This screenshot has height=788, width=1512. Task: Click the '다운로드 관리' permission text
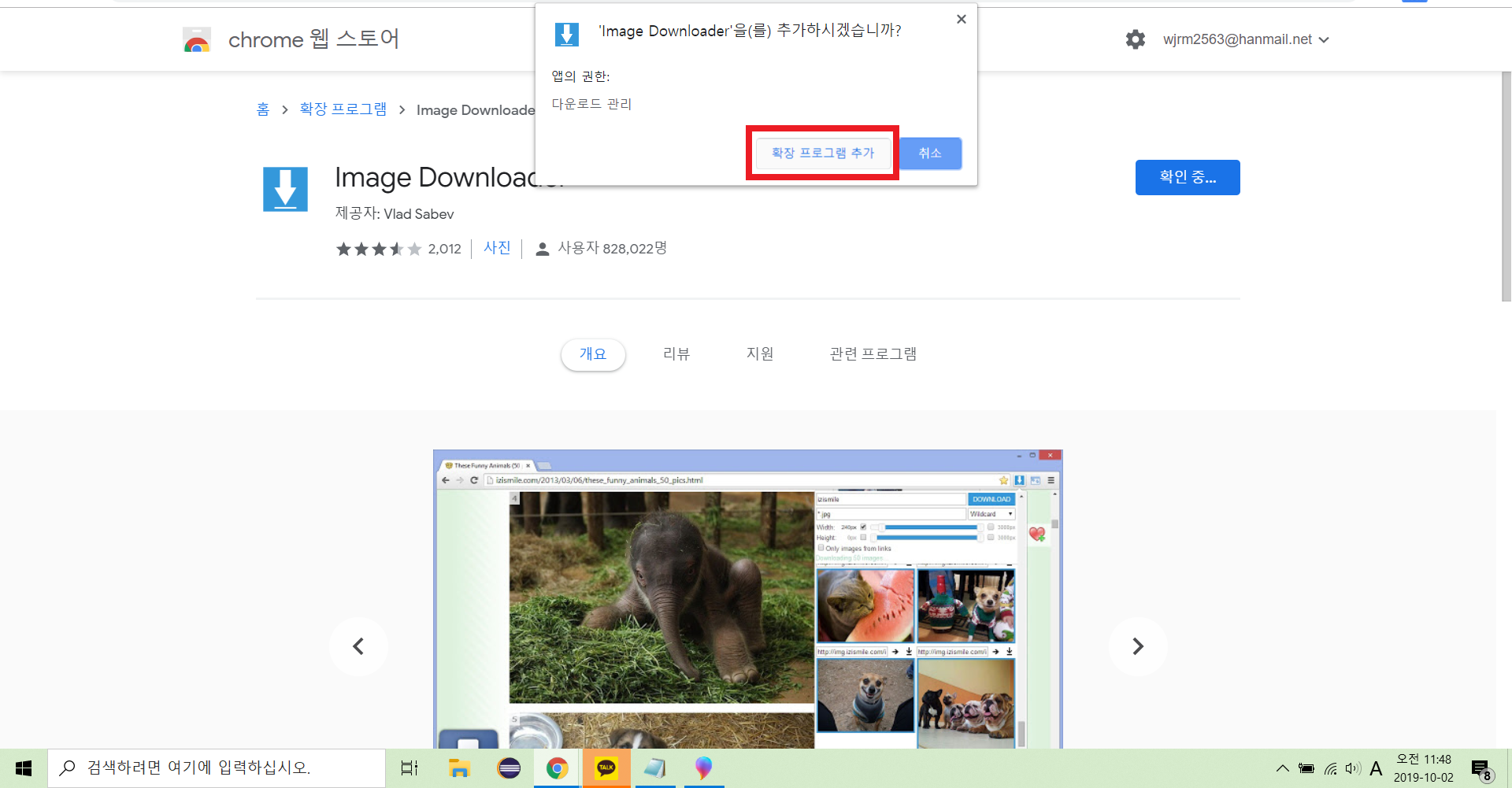(591, 104)
